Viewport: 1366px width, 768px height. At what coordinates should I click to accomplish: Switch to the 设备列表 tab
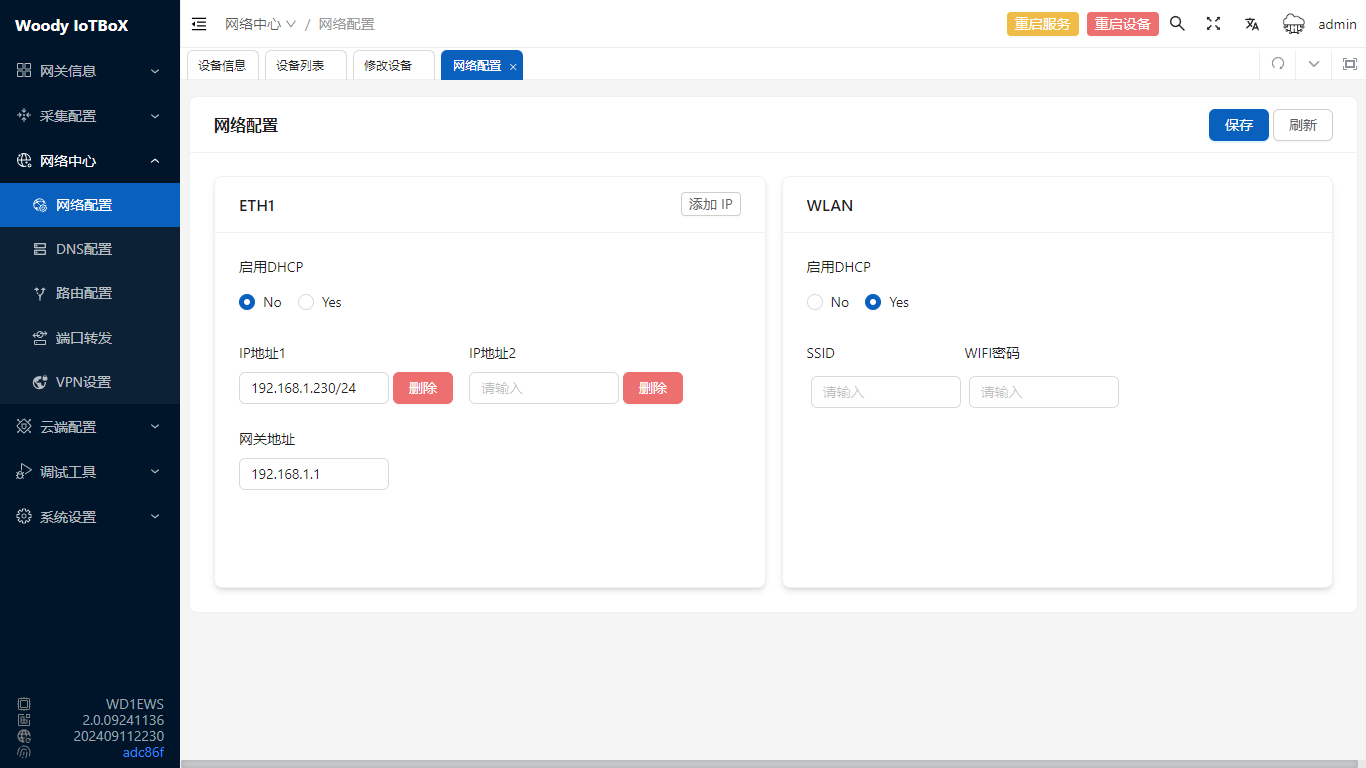coord(300,65)
